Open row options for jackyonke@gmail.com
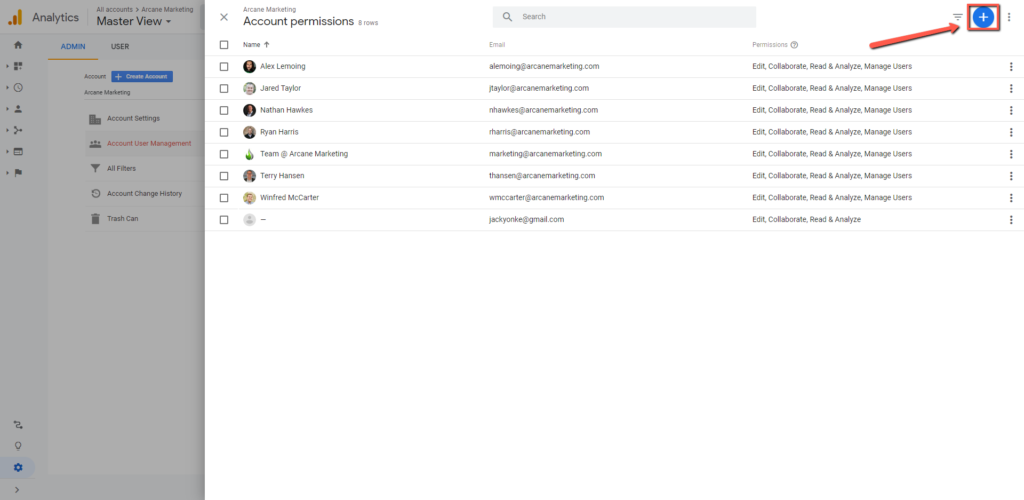 (x=1011, y=220)
